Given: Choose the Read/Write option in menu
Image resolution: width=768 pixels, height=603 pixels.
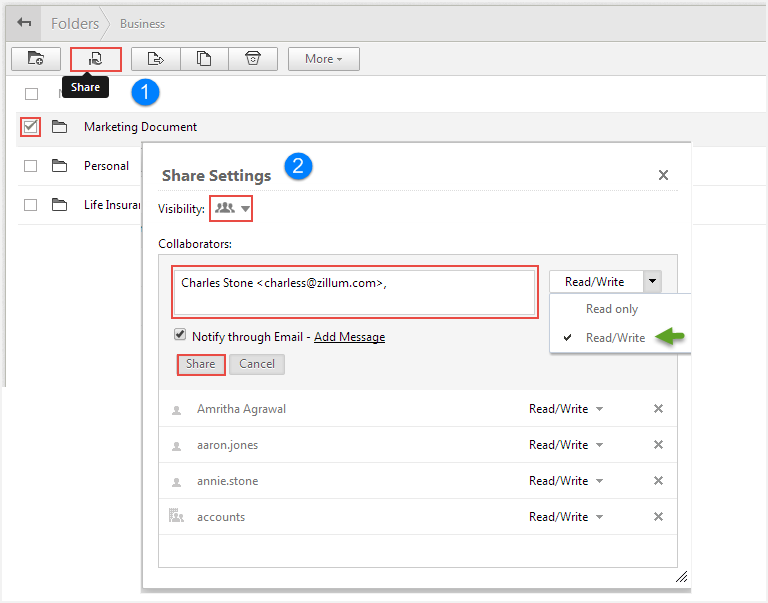Looking at the screenshot, I should pos(615,338).
